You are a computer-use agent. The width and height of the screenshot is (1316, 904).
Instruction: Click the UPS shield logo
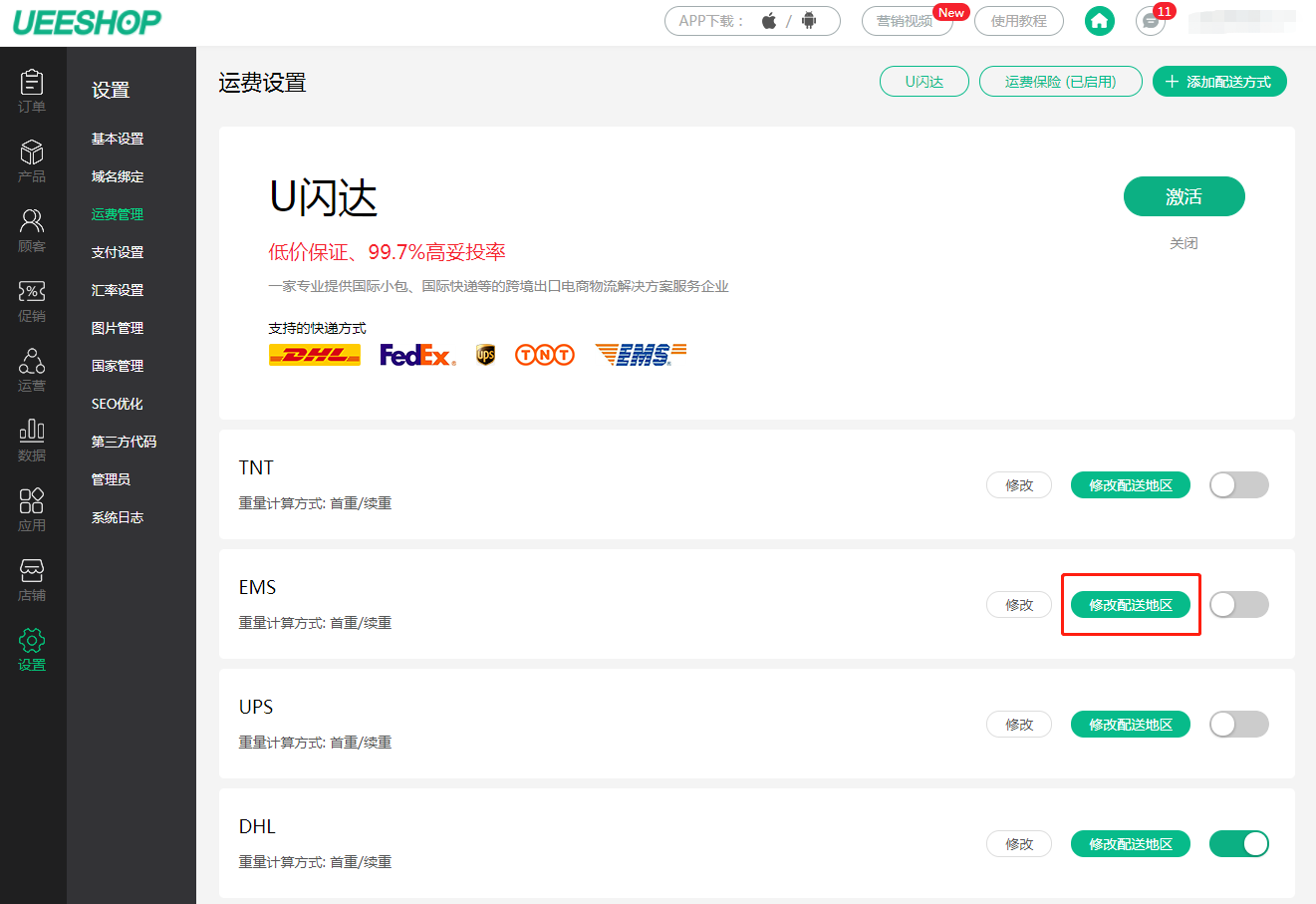pyautogui.click(x=485, y=355)
